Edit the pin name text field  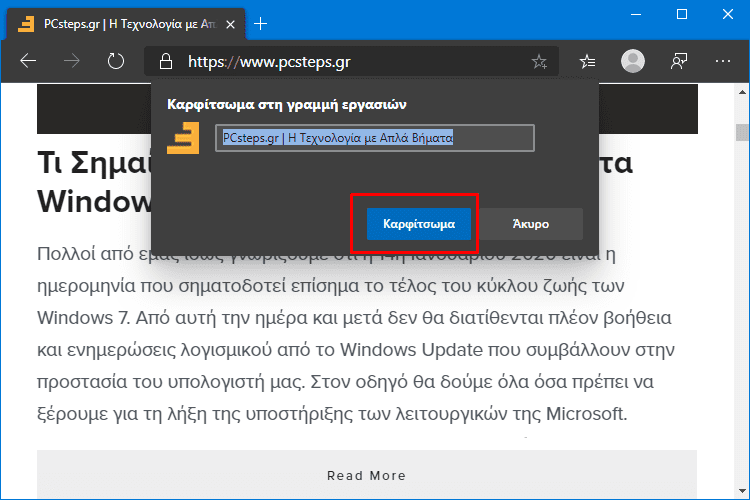375,138
